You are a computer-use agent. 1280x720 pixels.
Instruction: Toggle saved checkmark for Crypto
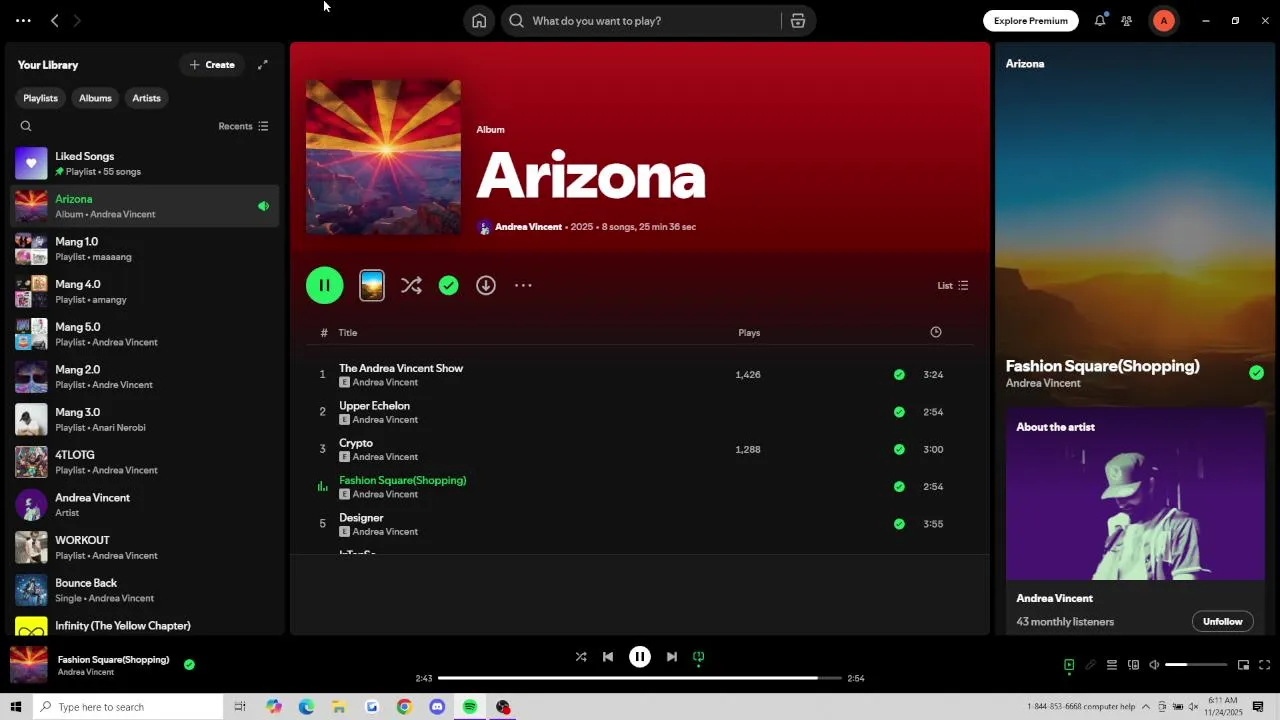(x=899, y=449)
